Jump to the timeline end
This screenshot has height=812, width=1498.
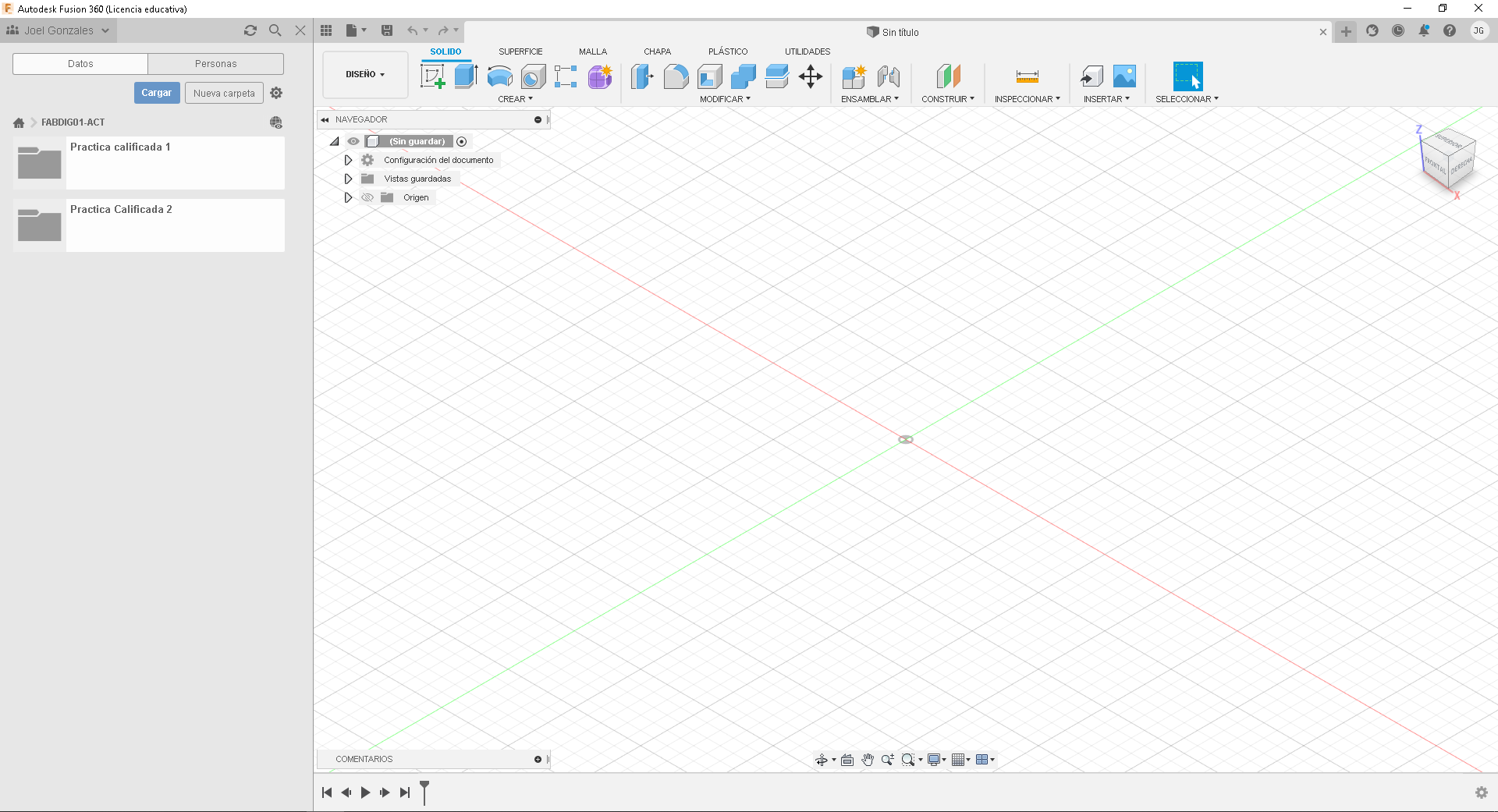pos(405,792)
